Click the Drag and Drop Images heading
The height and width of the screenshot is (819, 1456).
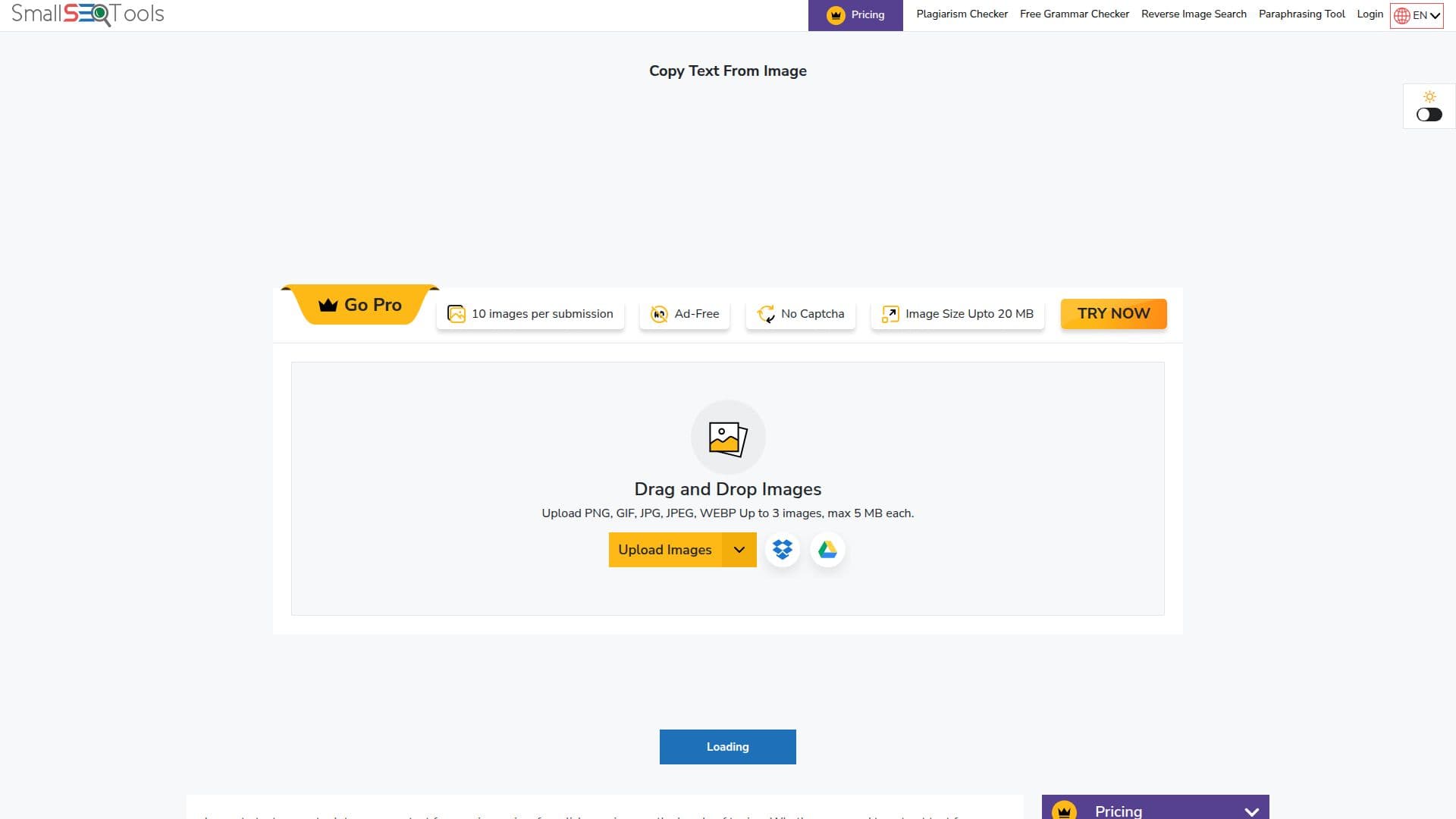[728, 489]
